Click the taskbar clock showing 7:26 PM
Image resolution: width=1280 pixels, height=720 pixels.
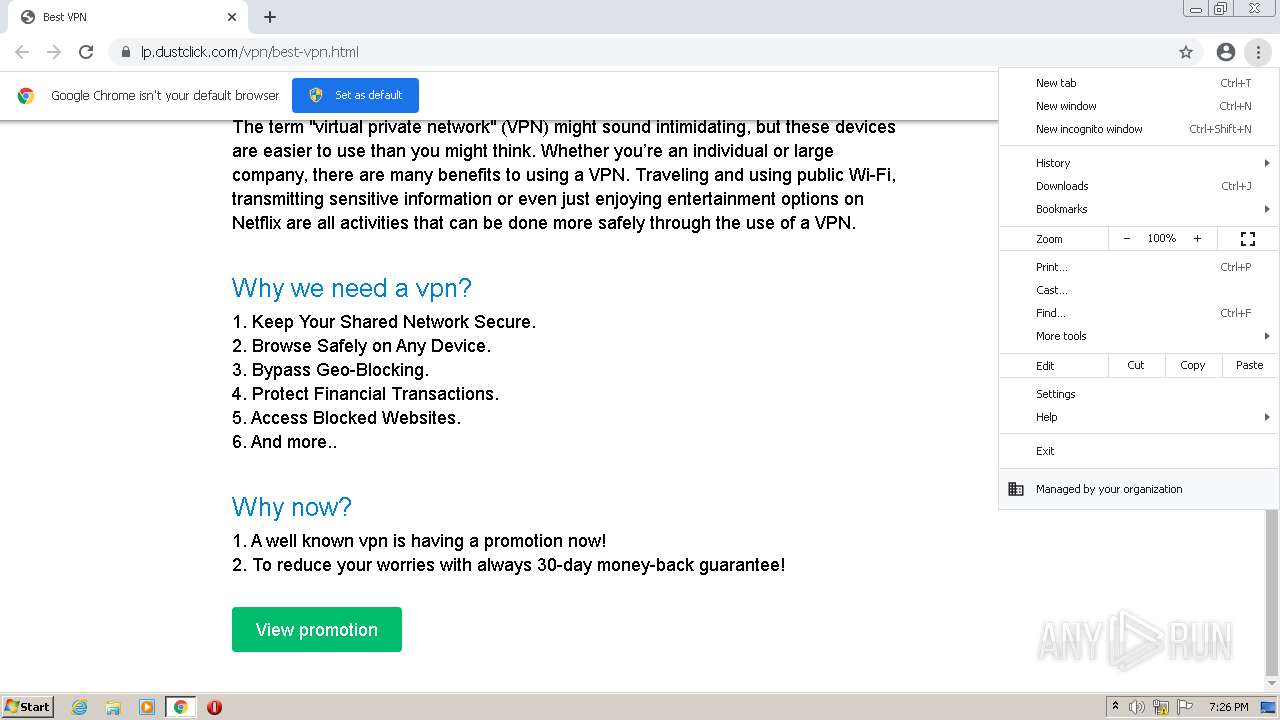[x=1228, y=707]
